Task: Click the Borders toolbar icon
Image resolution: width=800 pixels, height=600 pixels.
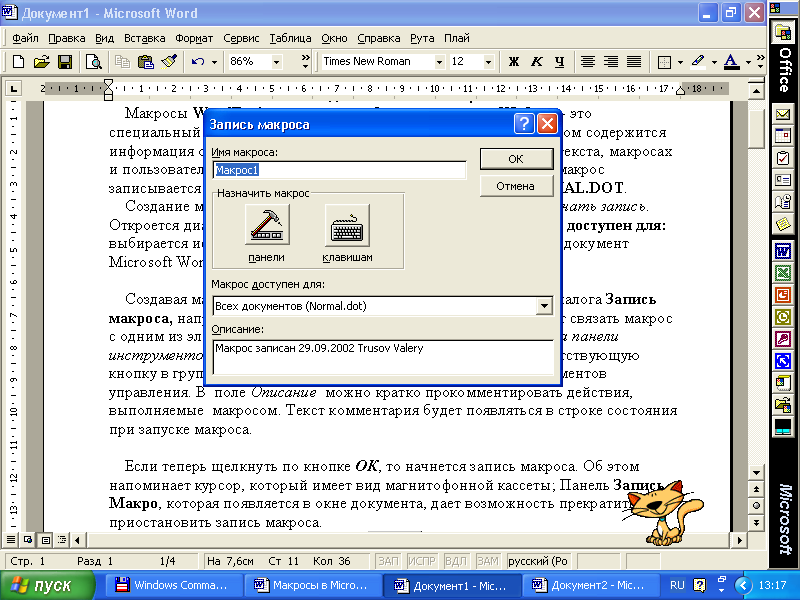Action: pos(664,62)
